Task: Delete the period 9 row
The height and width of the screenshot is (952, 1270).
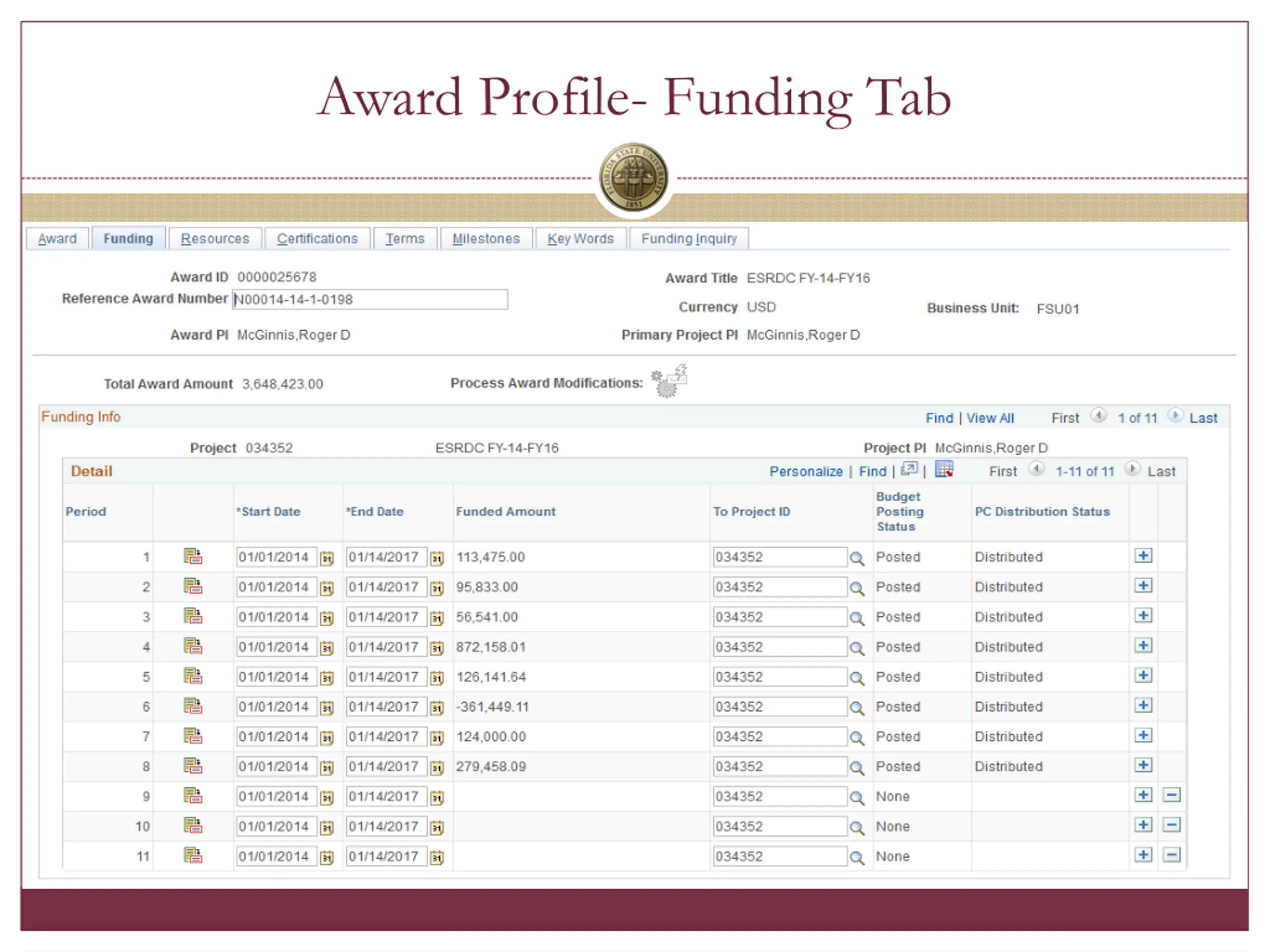Action: pos(1171,795)
